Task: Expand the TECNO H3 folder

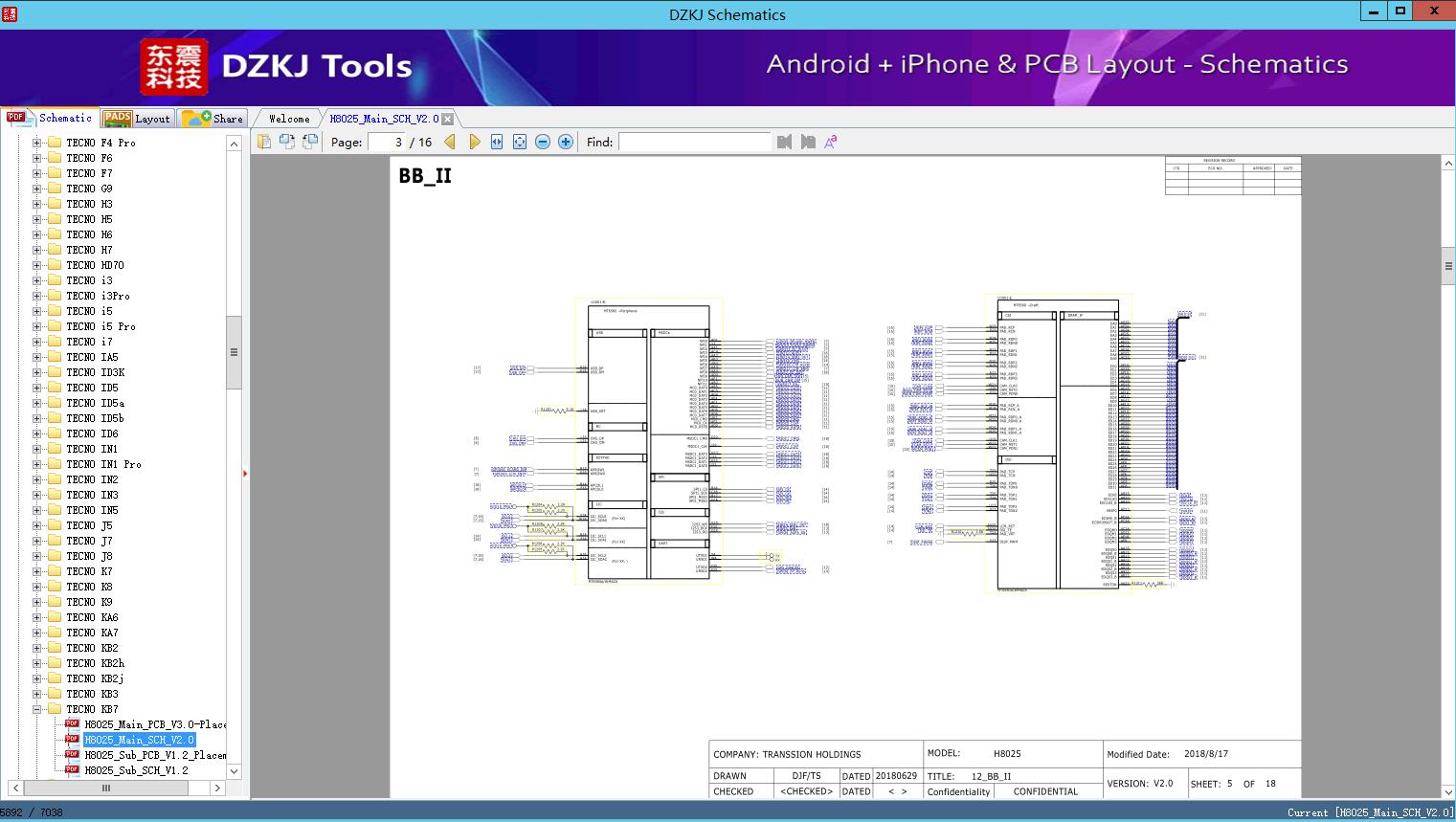Action: pyautogui.click(x=36, y=204)
